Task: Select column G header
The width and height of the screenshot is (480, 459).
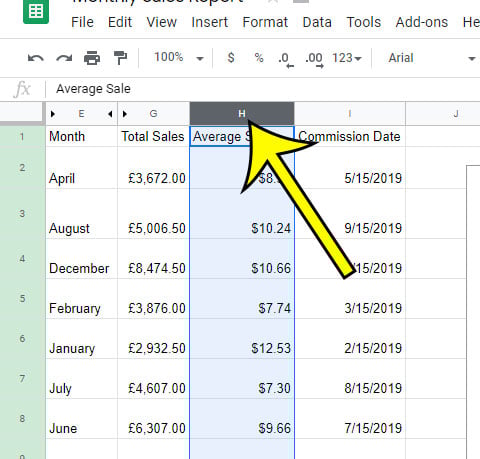Action: [153, 114]
